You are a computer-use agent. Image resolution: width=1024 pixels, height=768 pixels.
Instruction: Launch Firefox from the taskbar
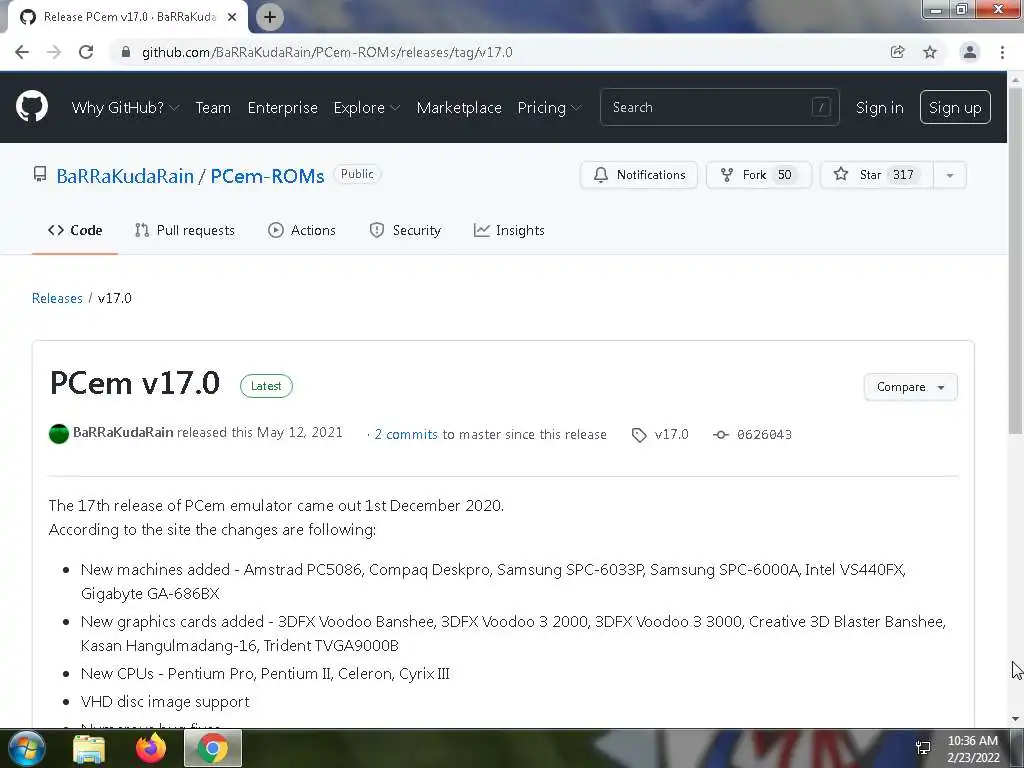151,748
